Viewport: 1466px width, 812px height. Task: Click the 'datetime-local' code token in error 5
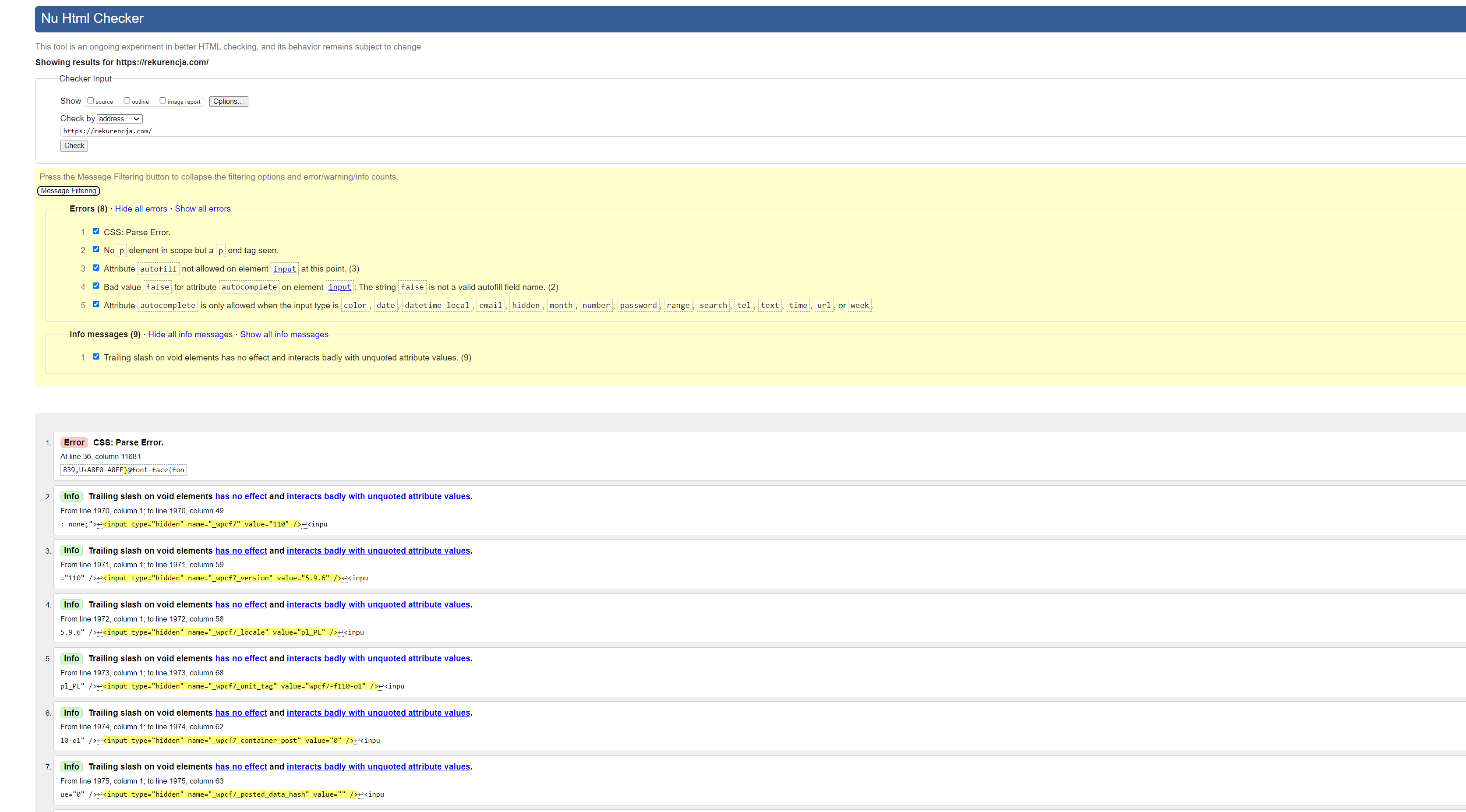click(437, 306)
